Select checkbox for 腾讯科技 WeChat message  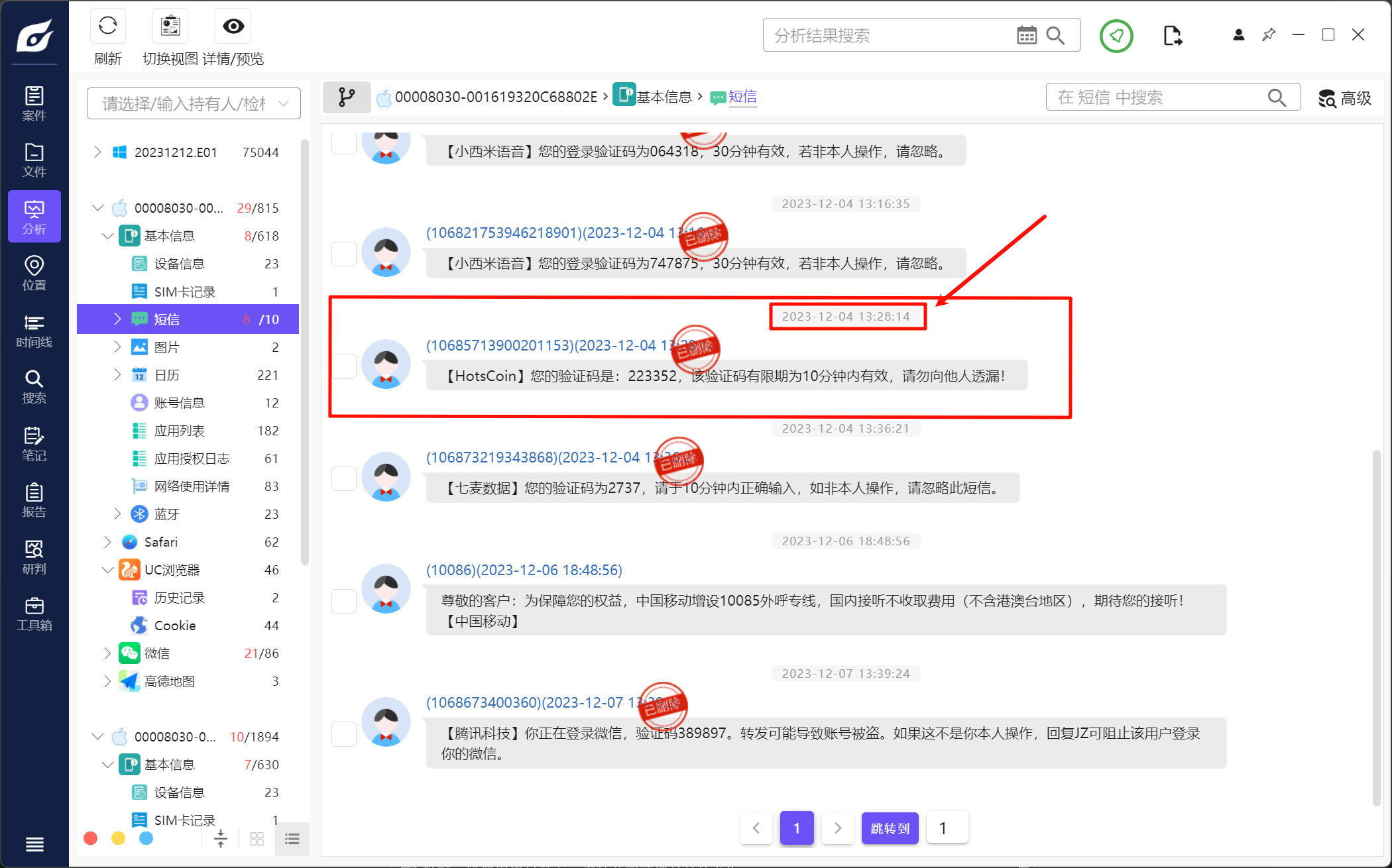coord(344,733)
